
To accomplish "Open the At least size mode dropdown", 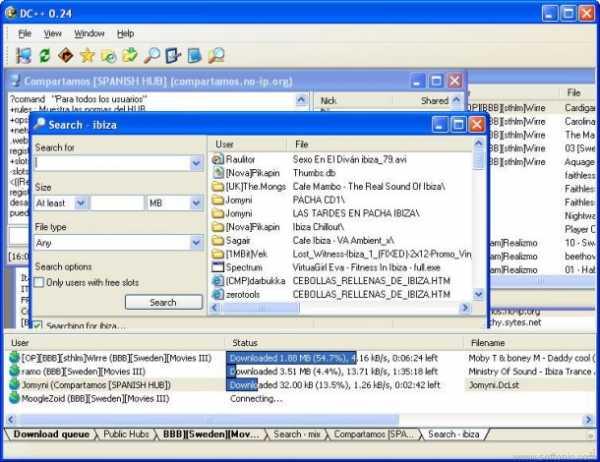I will click(81, 203).
